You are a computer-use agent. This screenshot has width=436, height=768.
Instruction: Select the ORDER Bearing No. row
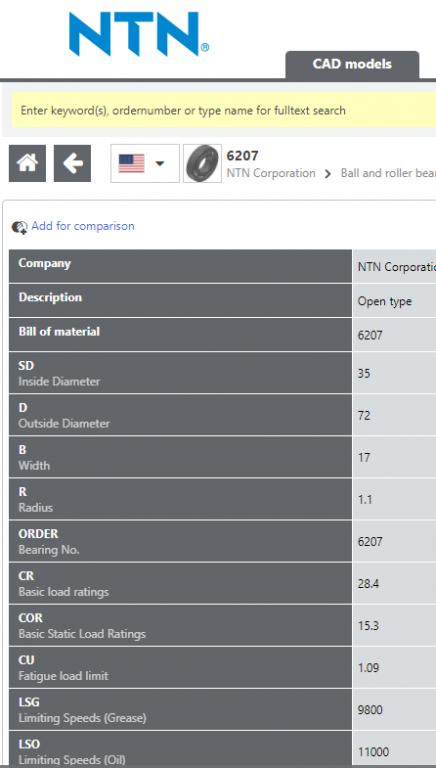tap(222, 541)
